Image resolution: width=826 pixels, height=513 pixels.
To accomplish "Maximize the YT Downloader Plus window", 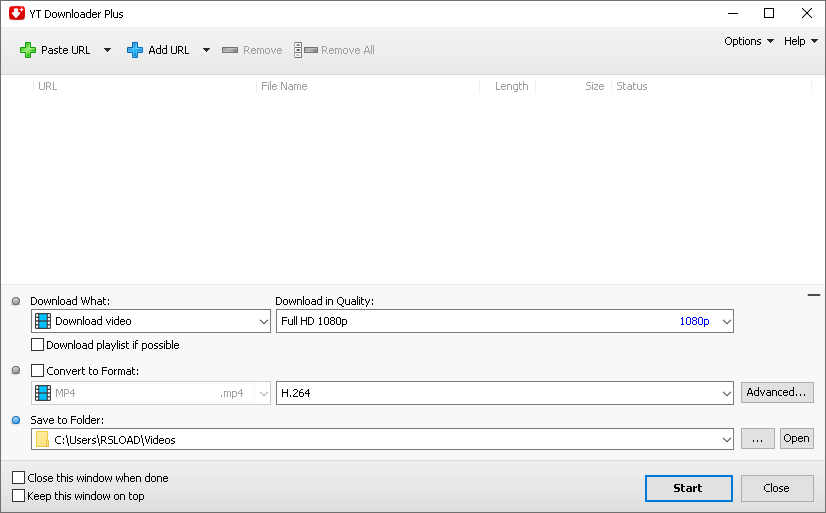I will pos(769,13).
